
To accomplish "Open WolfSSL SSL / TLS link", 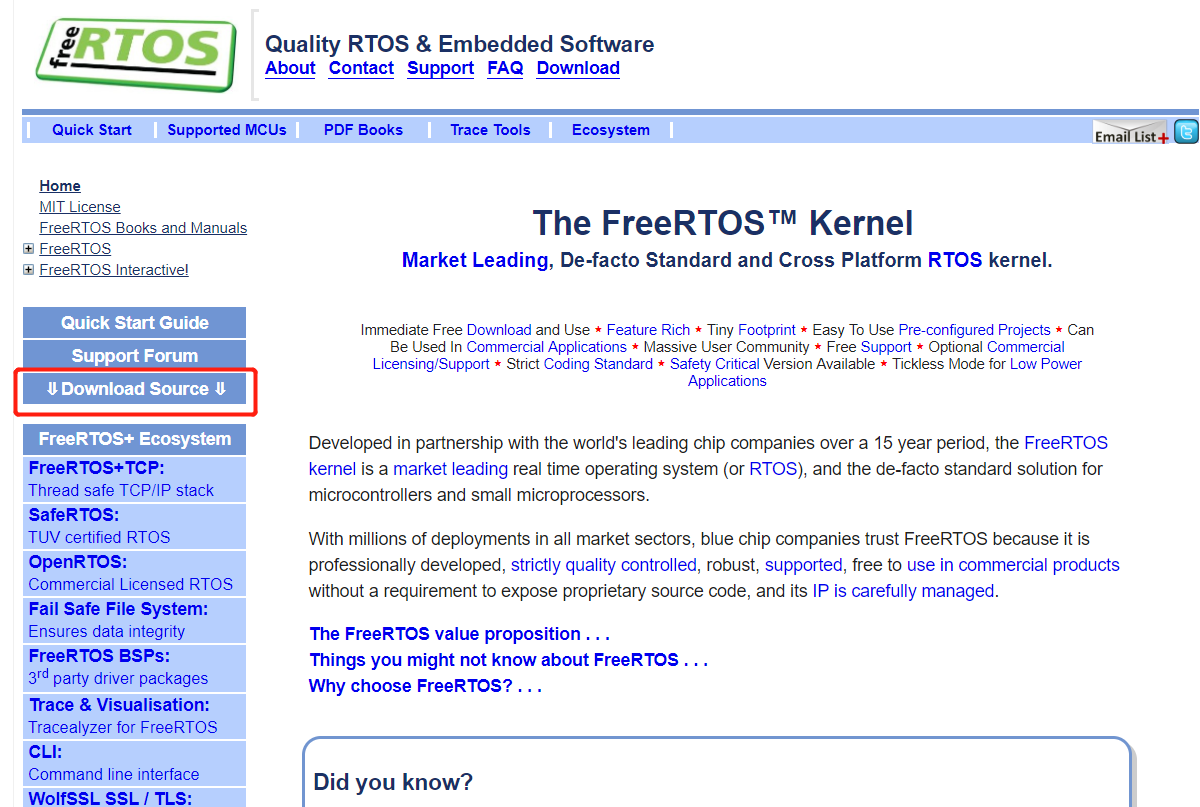I will point(134,798).
